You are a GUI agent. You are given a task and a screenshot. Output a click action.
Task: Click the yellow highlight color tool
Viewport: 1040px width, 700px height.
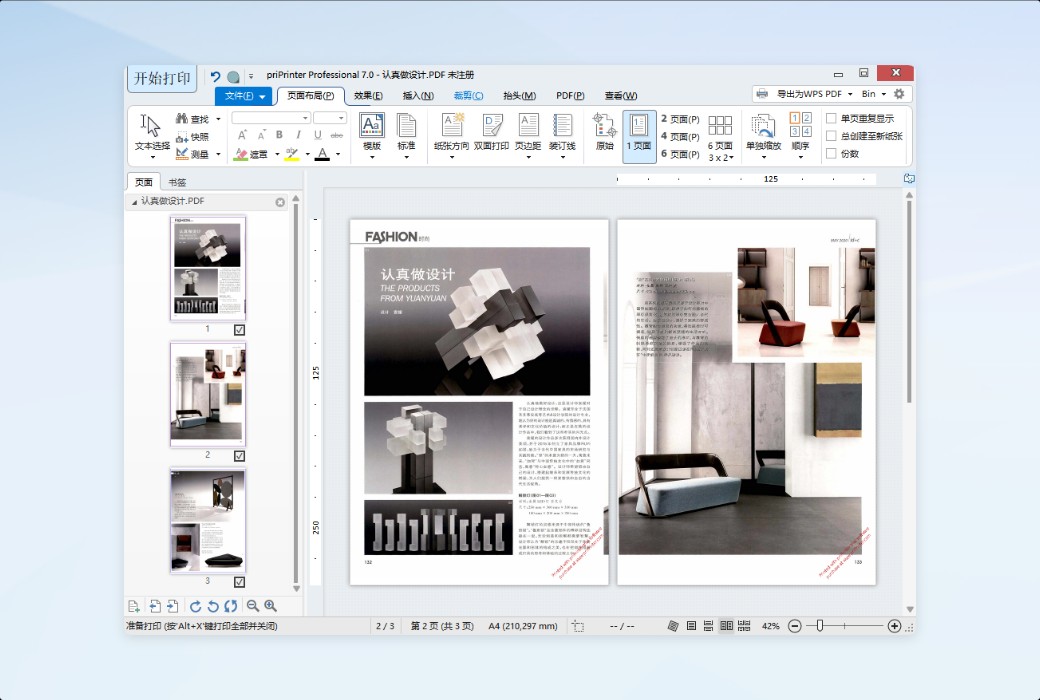point(292,154)
